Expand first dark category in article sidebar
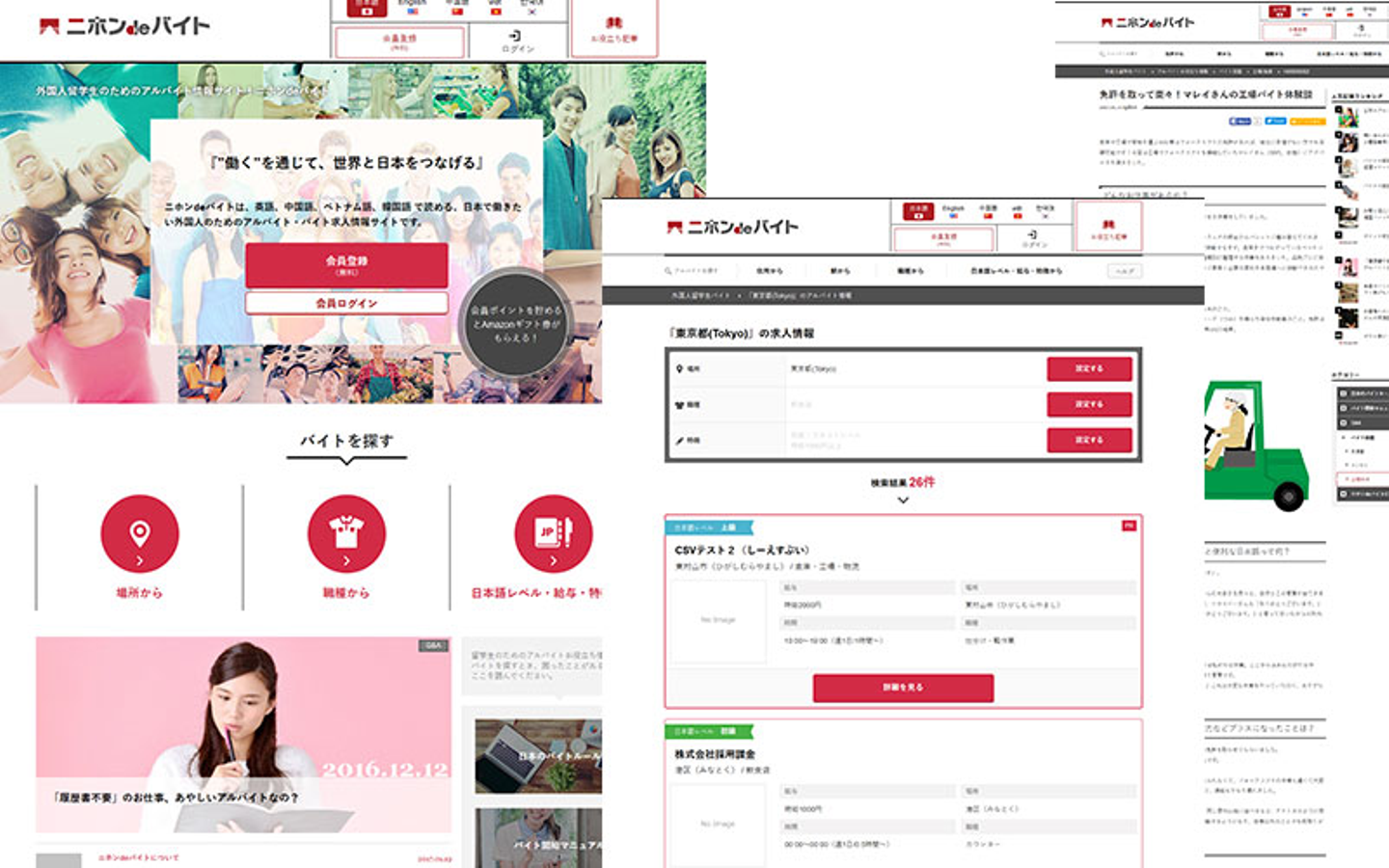1389x868 pixels. tap(1362, 393)
